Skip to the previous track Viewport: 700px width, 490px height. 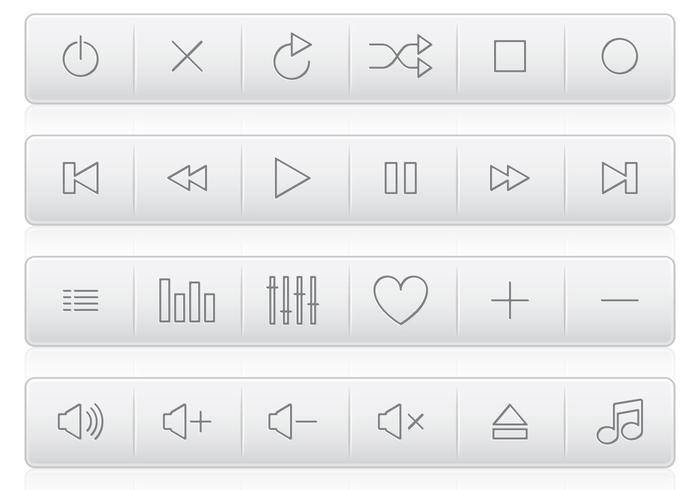[81, 178]
